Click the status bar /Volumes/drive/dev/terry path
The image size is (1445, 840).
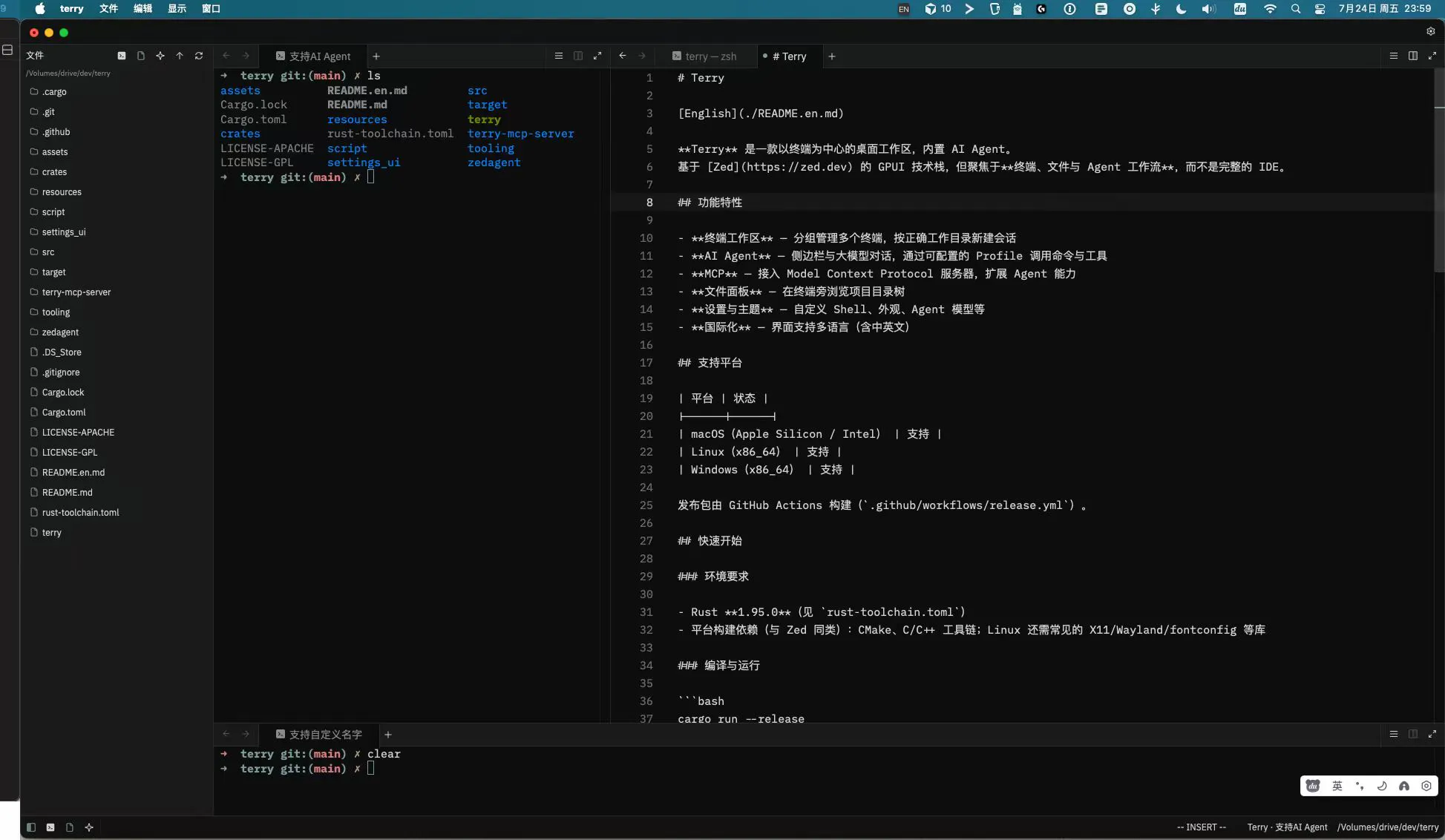[1388, 827]
